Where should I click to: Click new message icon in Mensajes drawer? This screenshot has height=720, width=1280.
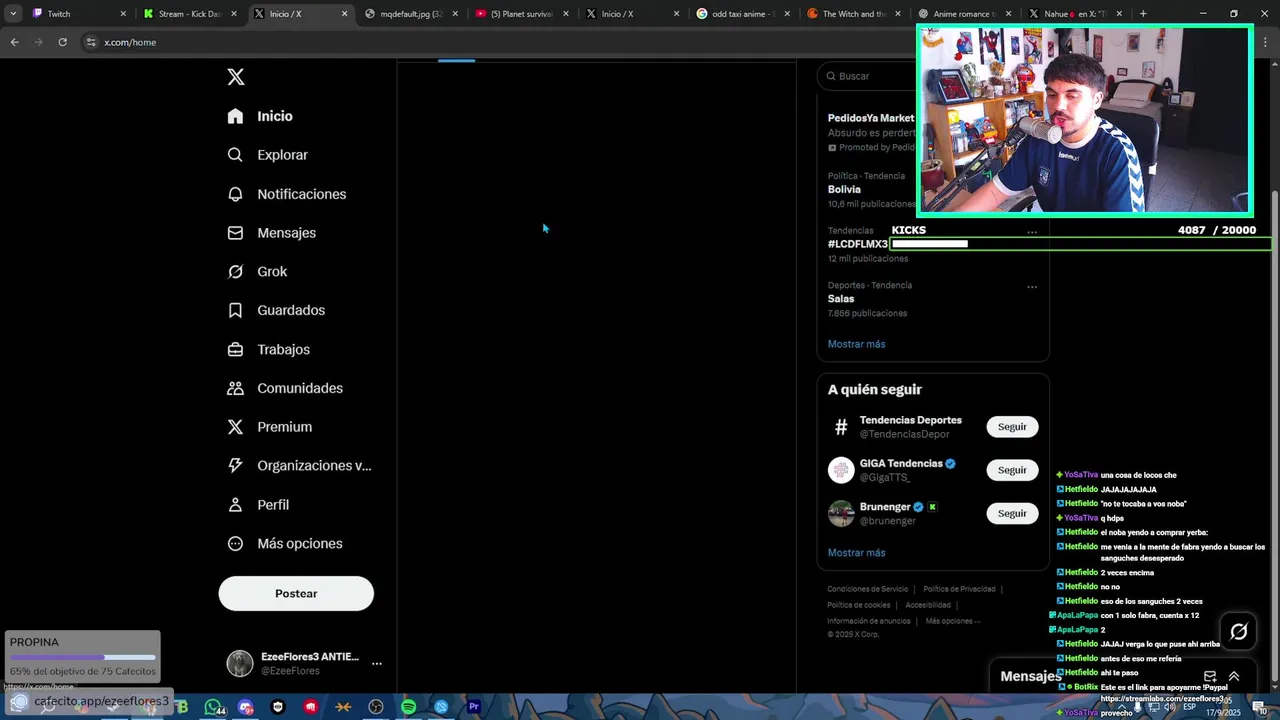[x=1210, y=676]
